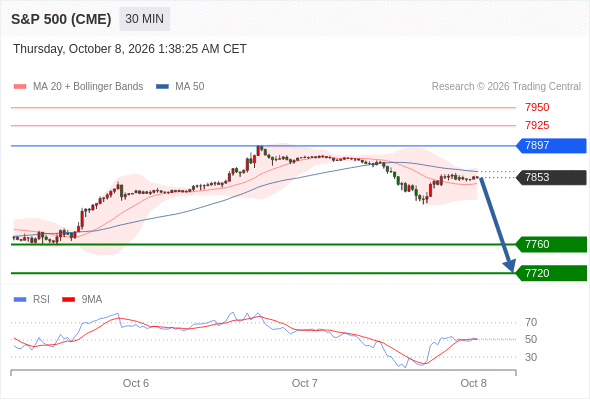Click the RSI legend label
The height and width of the screenshot is (400, 590).
click(x=41, y=300)
